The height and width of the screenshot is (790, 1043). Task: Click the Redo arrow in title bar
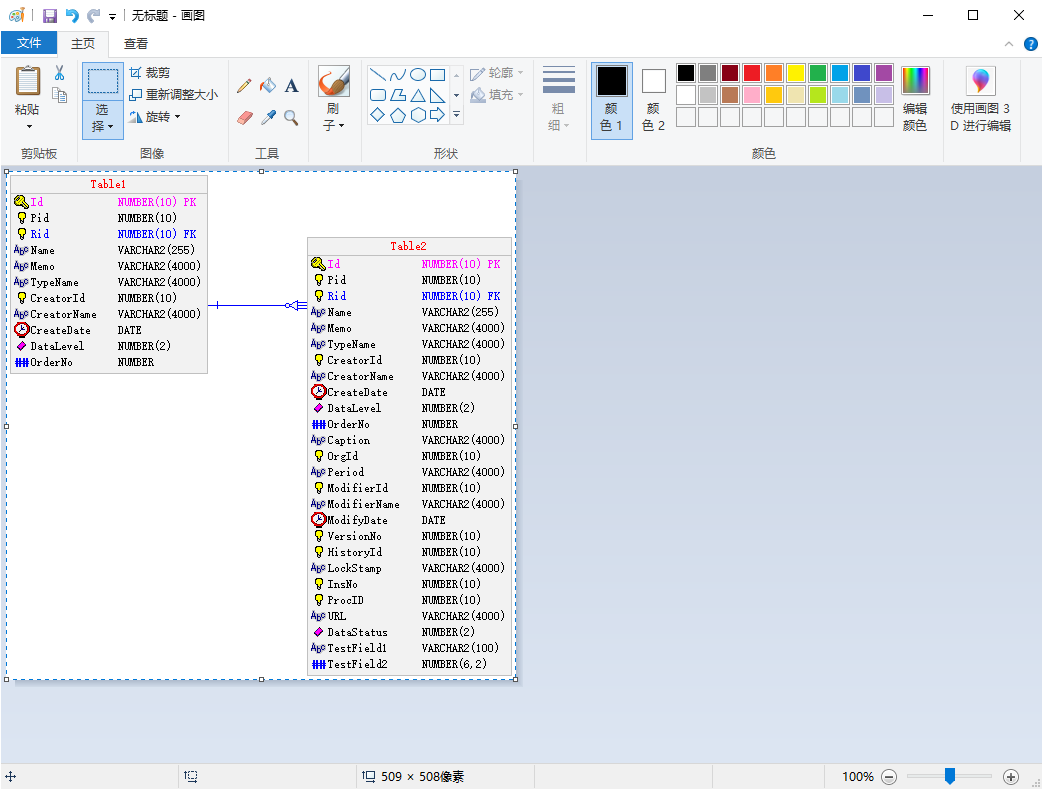94,15
